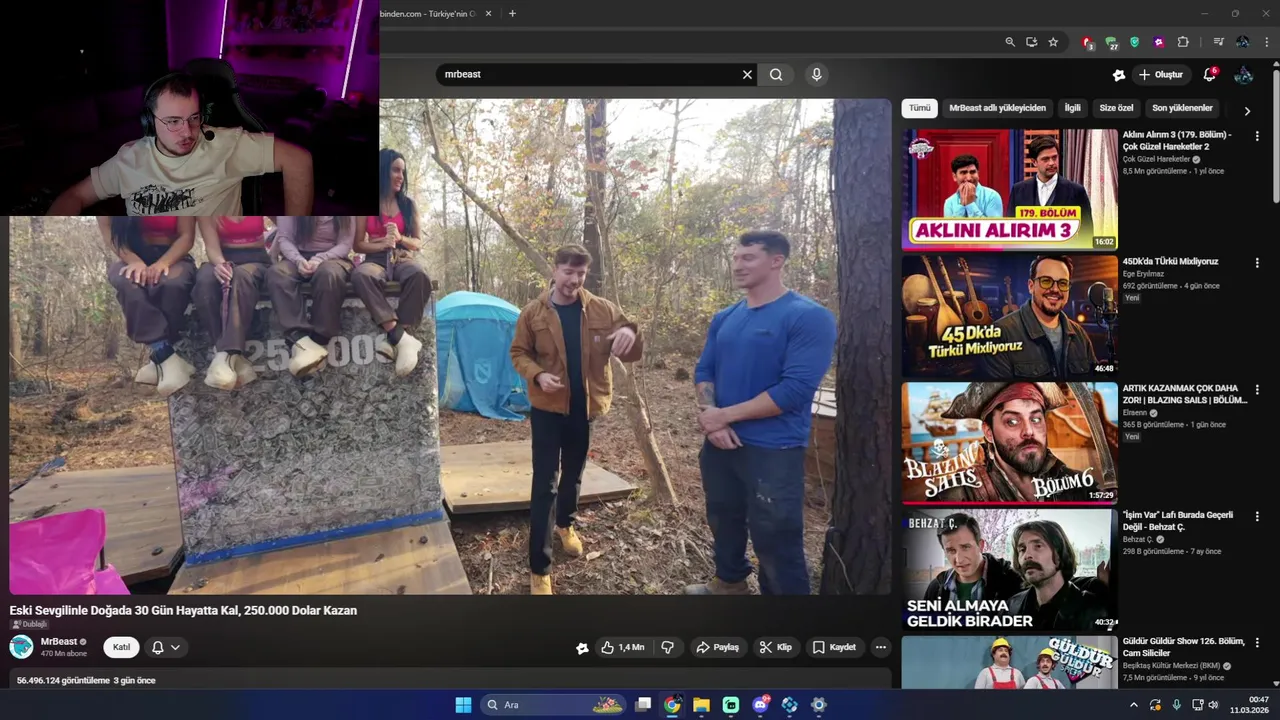
Task: Open the Blazing Sails Bölüm 6 thumbnail
Action: coord(1009,443)
